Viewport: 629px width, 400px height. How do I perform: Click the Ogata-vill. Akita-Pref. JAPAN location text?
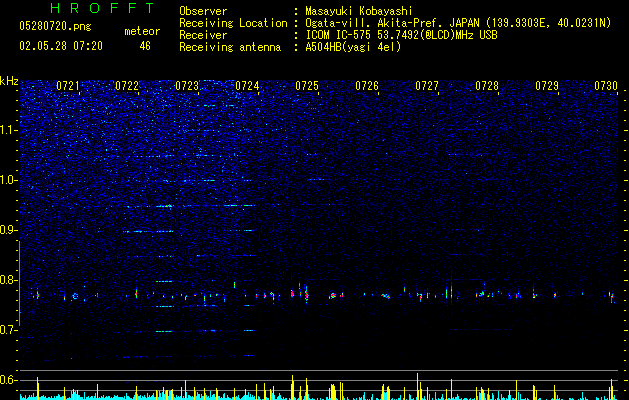458,23
